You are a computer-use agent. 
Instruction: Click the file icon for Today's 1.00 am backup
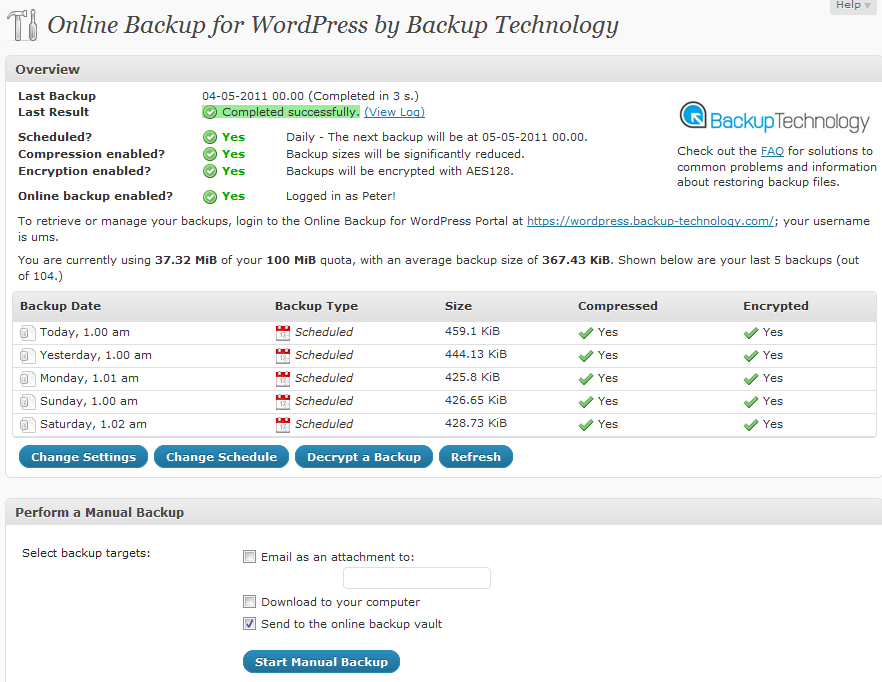click(26, 333)
